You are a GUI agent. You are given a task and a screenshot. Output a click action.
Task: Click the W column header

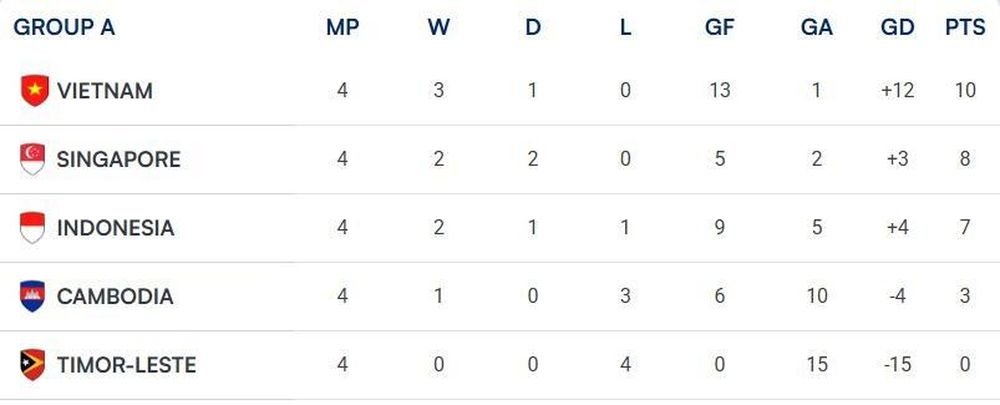[x=438, y=27]
